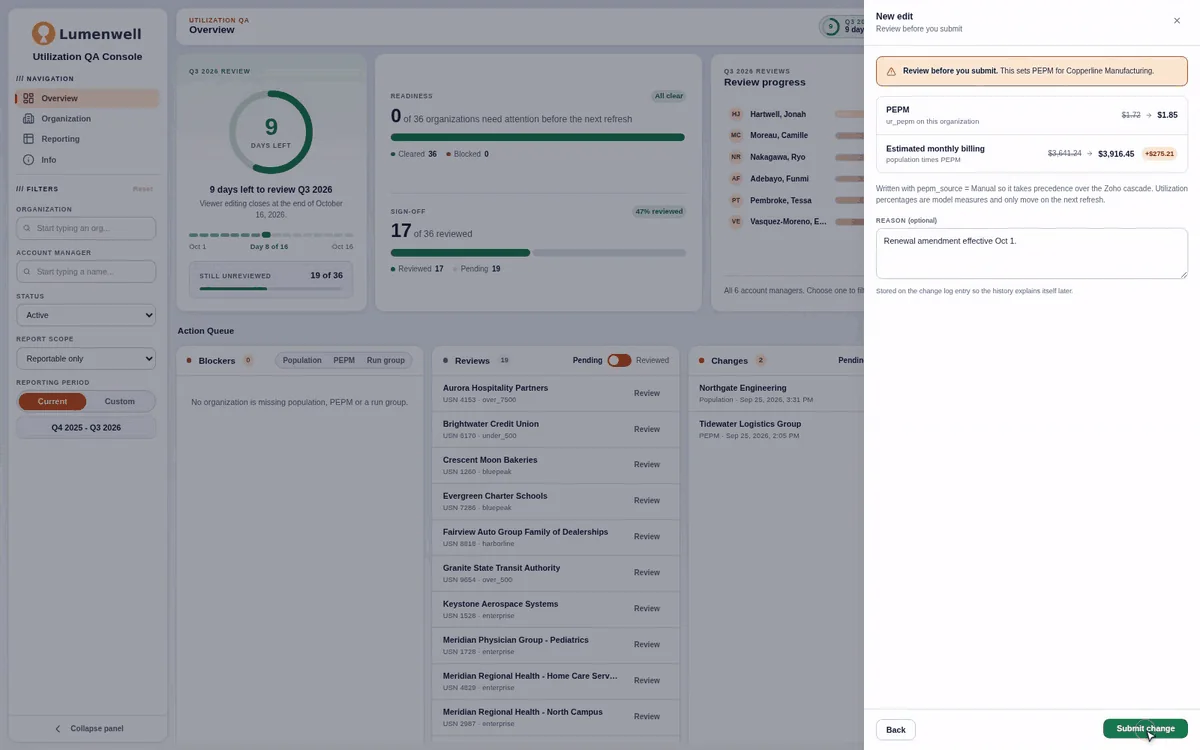Viewport: 1200px width, 750px height.
Task: Click the Info circle icon
Action: (28, 160)
